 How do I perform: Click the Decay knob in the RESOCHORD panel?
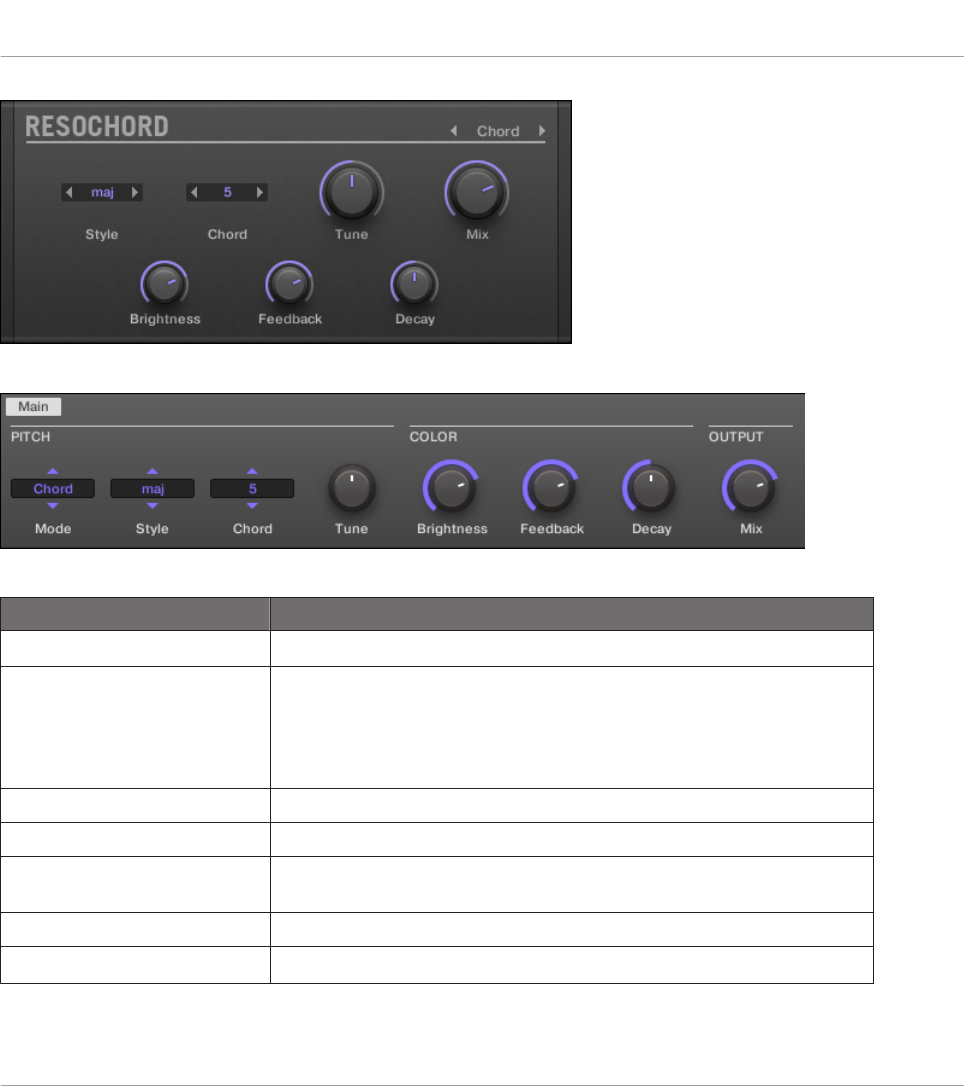pos(414,283)
